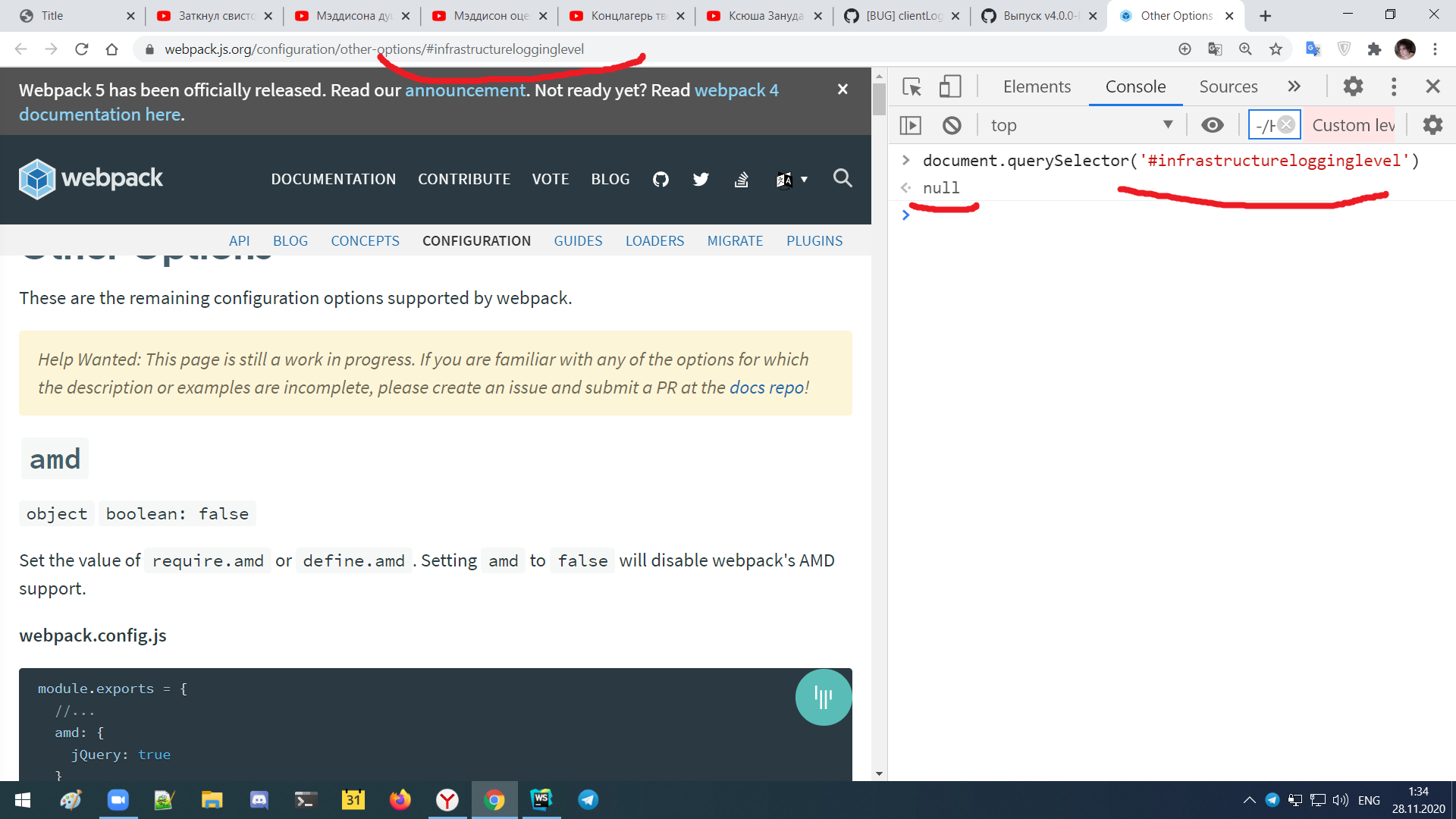The width and height of the screenshot is (1456, 819).
Task: Clear the console filter input with its x
Action: (x=1287, y=124)
